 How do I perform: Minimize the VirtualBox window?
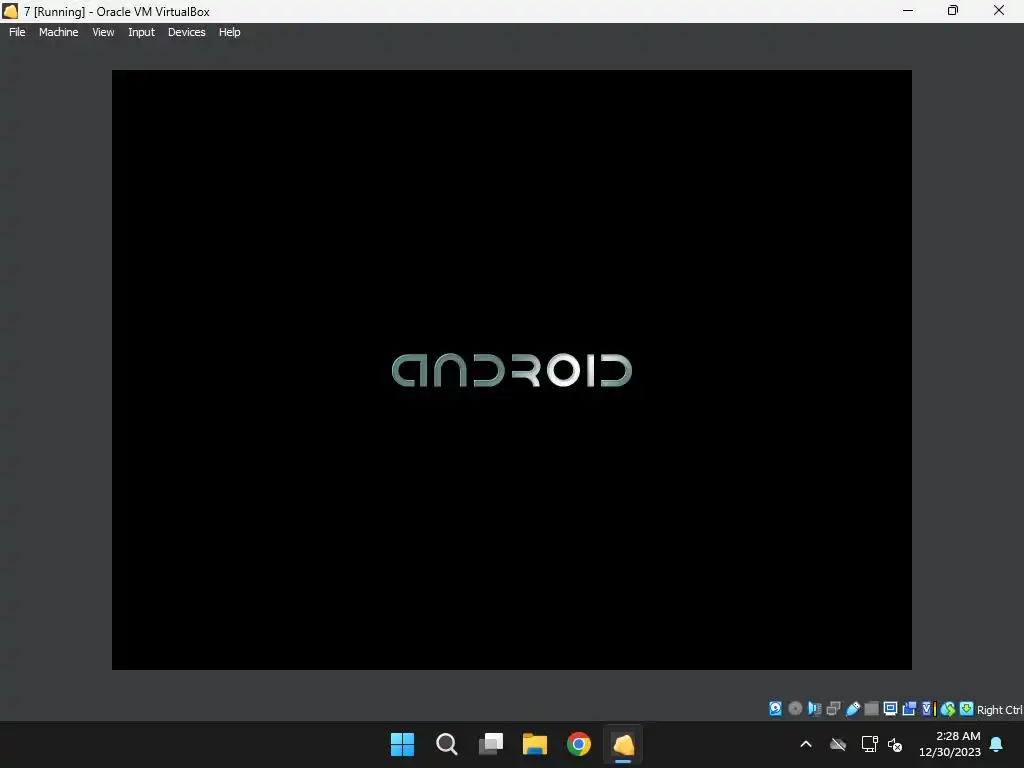[908, 10]
